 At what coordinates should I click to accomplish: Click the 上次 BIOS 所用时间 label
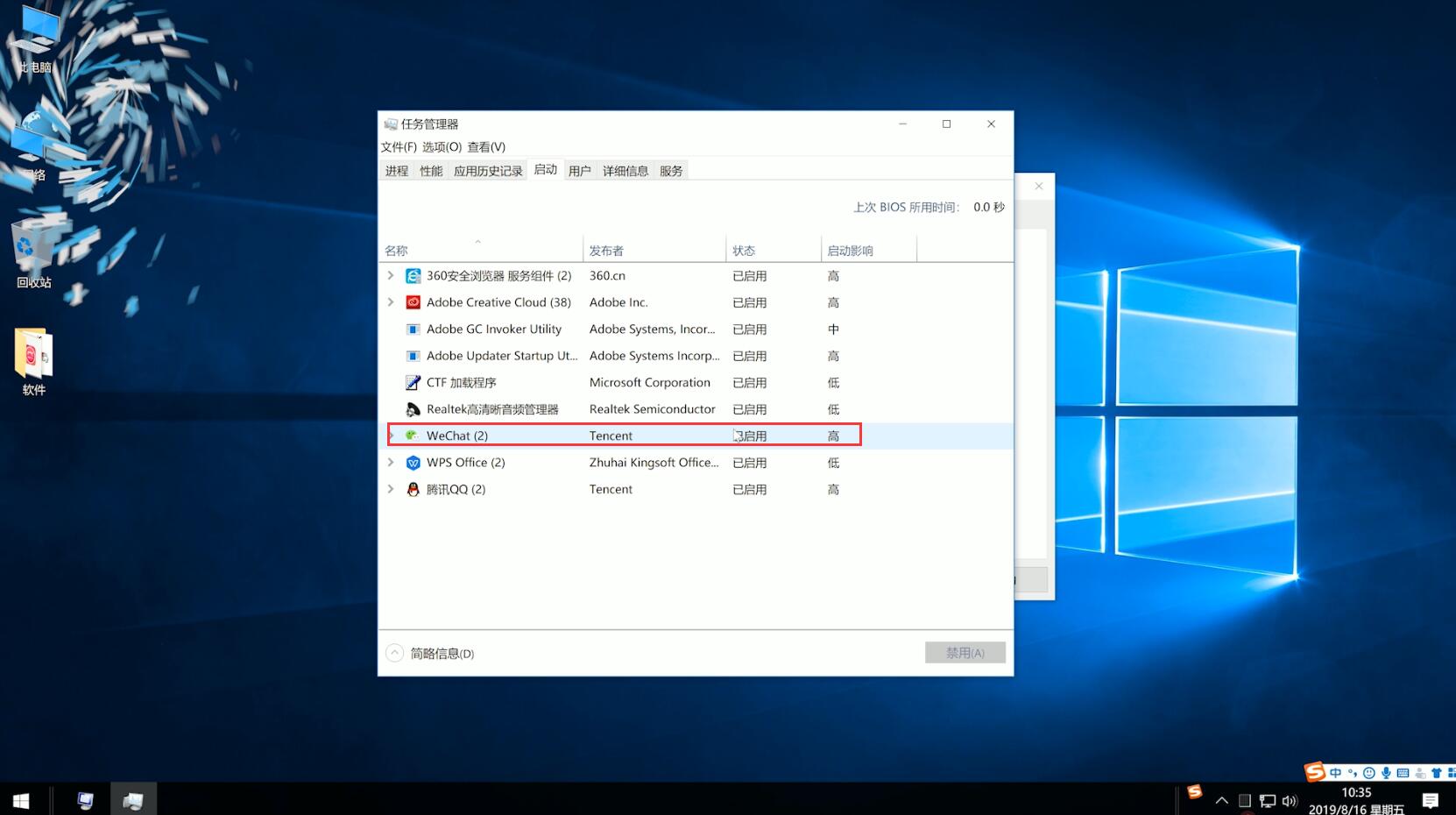click(907, 208)
